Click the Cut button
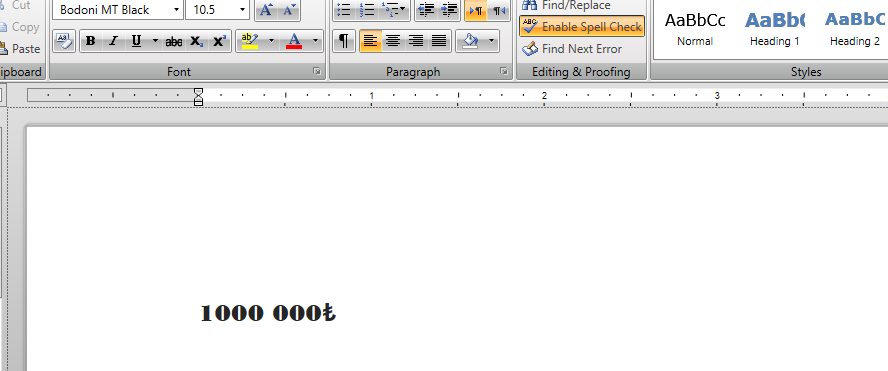The width and height of the screenshot is (888, 371). 16,6
